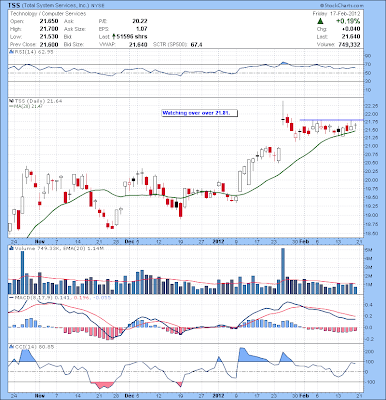Click the 2012 label on price chart axis
The image size is (386, 400).
click(218, 241)
